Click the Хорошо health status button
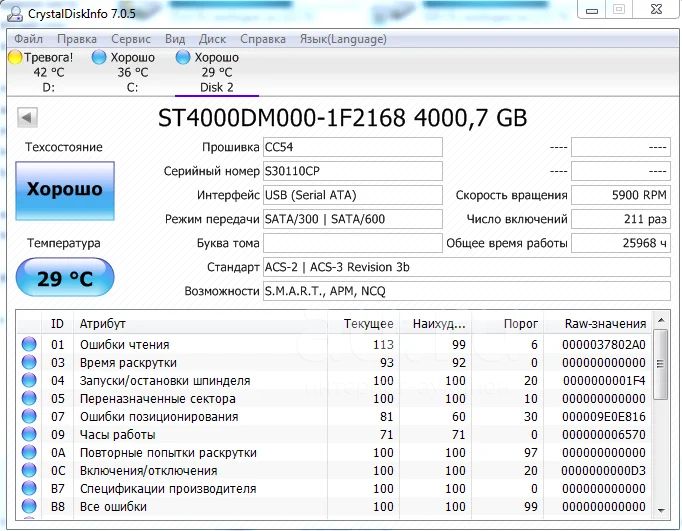This screenshot has width=682, height=531. 65,190
